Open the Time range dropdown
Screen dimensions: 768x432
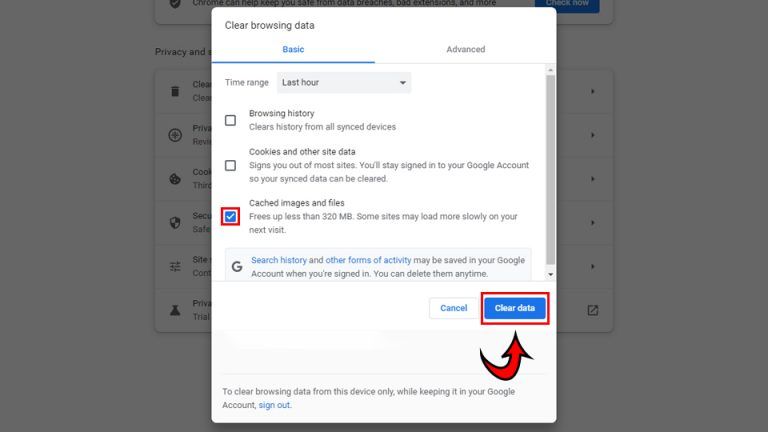click(x=344, y=83)
